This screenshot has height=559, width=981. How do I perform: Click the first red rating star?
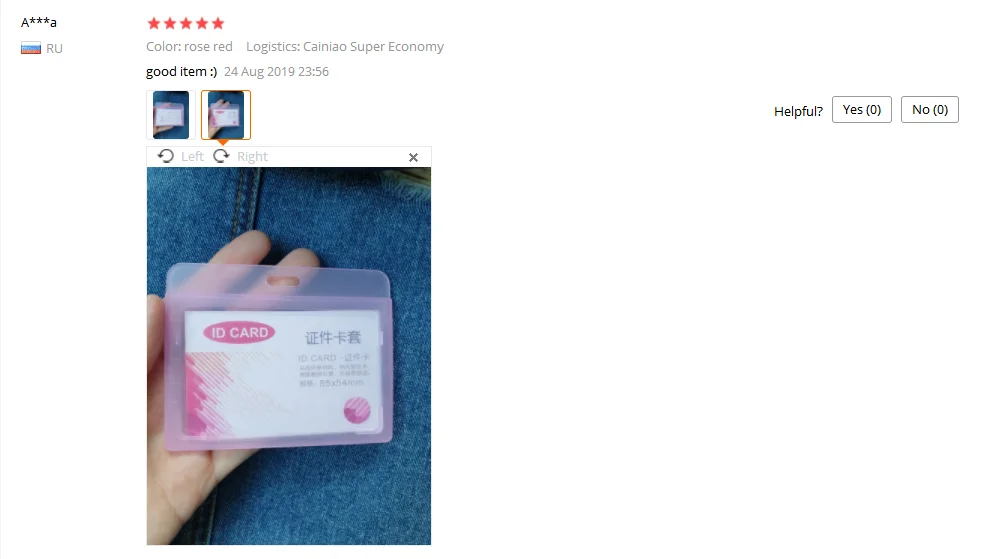[x=154, y=24]
